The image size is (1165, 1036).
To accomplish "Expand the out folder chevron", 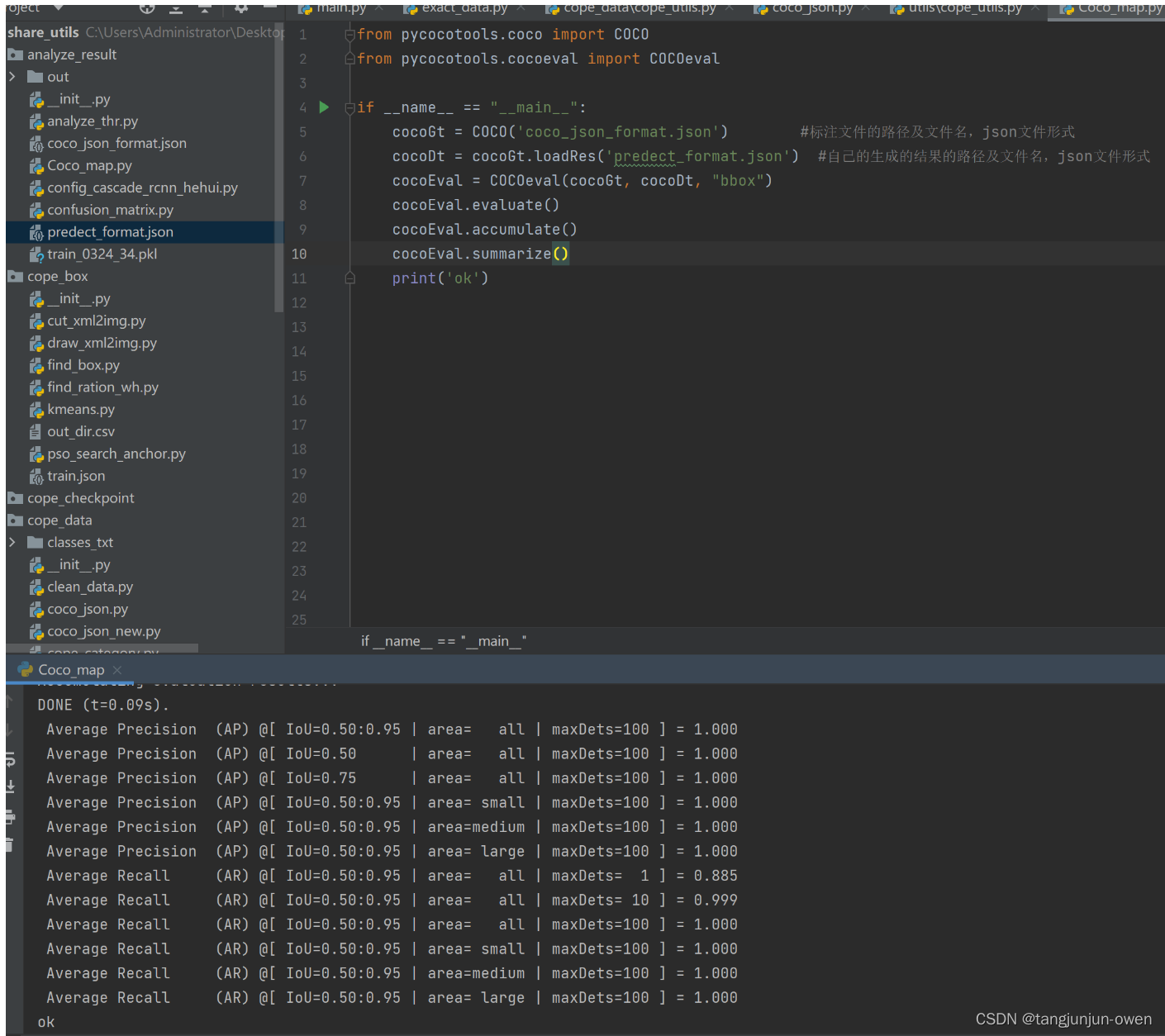I will 12,77.
